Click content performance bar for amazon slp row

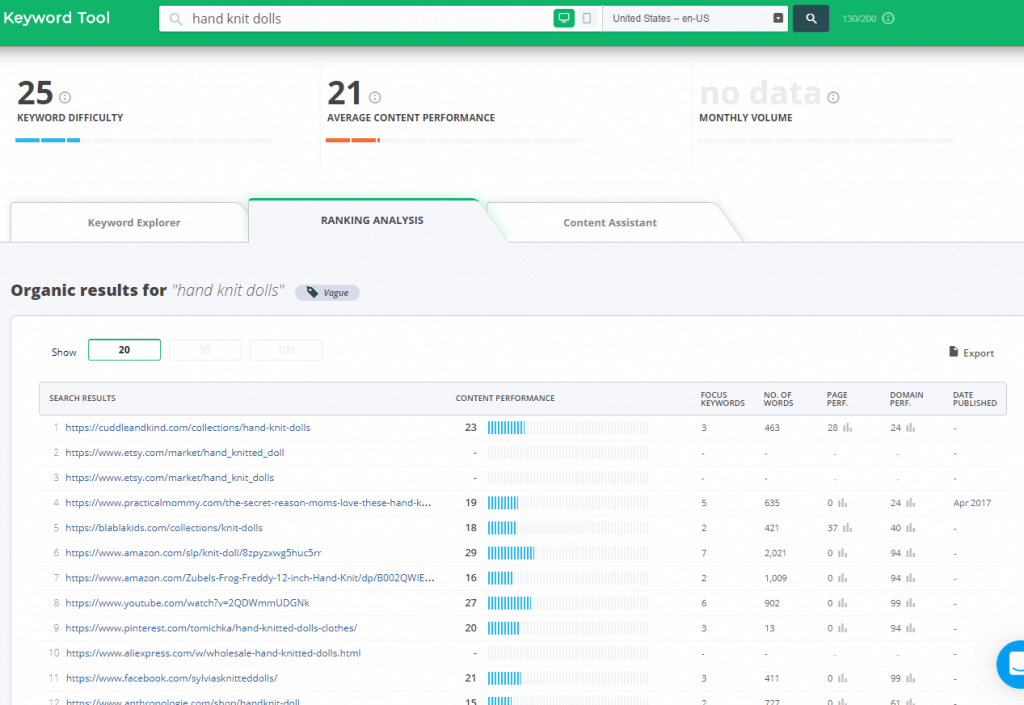(x=568, y=553)
